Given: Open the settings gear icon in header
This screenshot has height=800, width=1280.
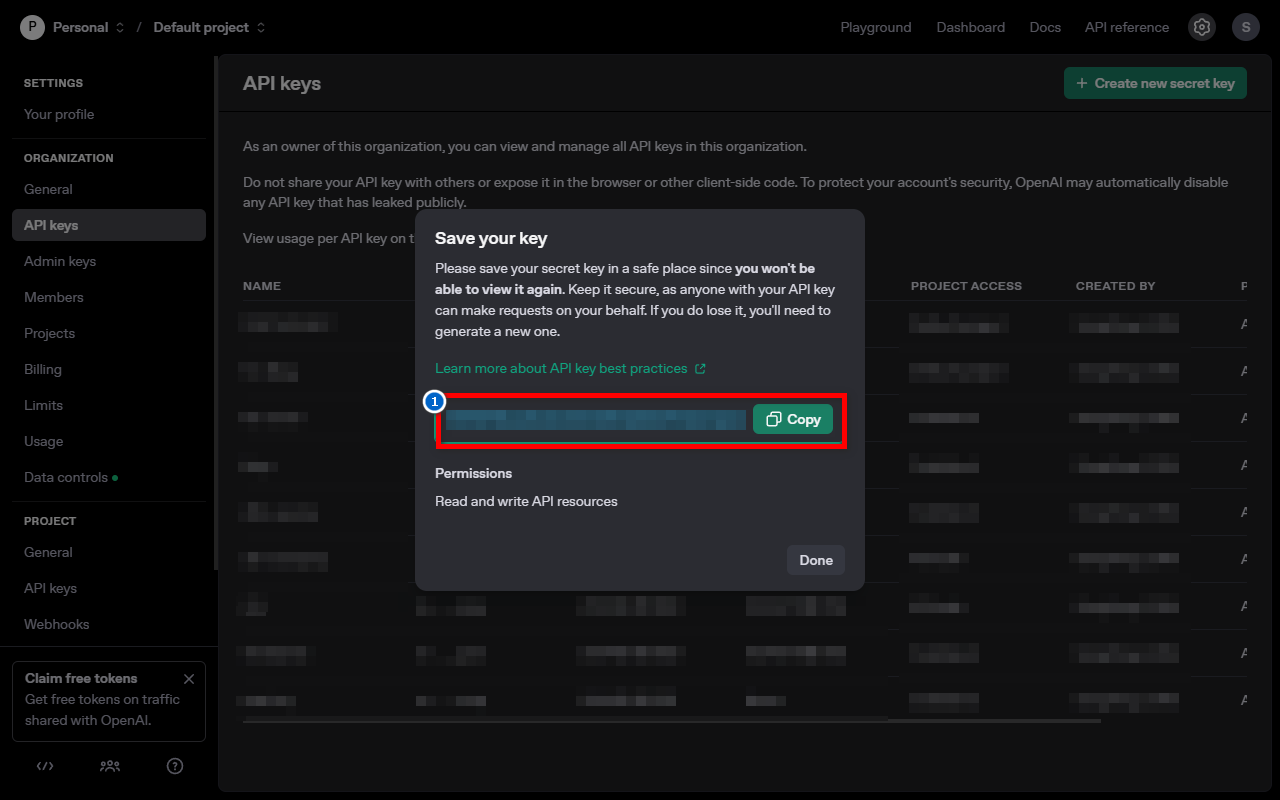Looking at the screenshot, I should pos(1202,27).
